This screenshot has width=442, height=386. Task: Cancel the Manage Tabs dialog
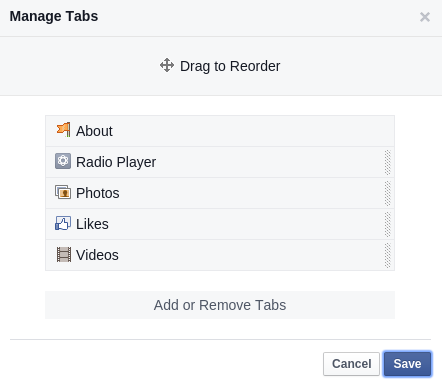[x=351, y=364]
